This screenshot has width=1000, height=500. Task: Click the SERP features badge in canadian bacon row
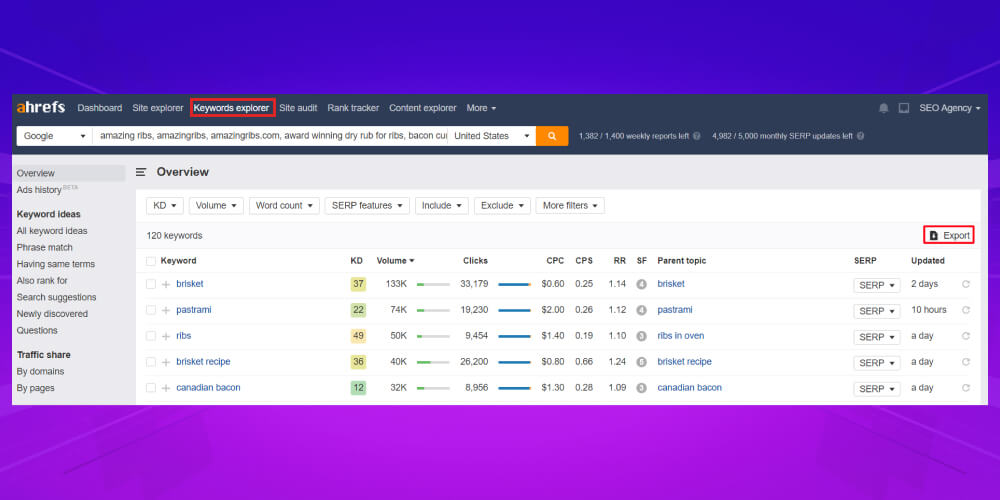click(x=642, y=388)
